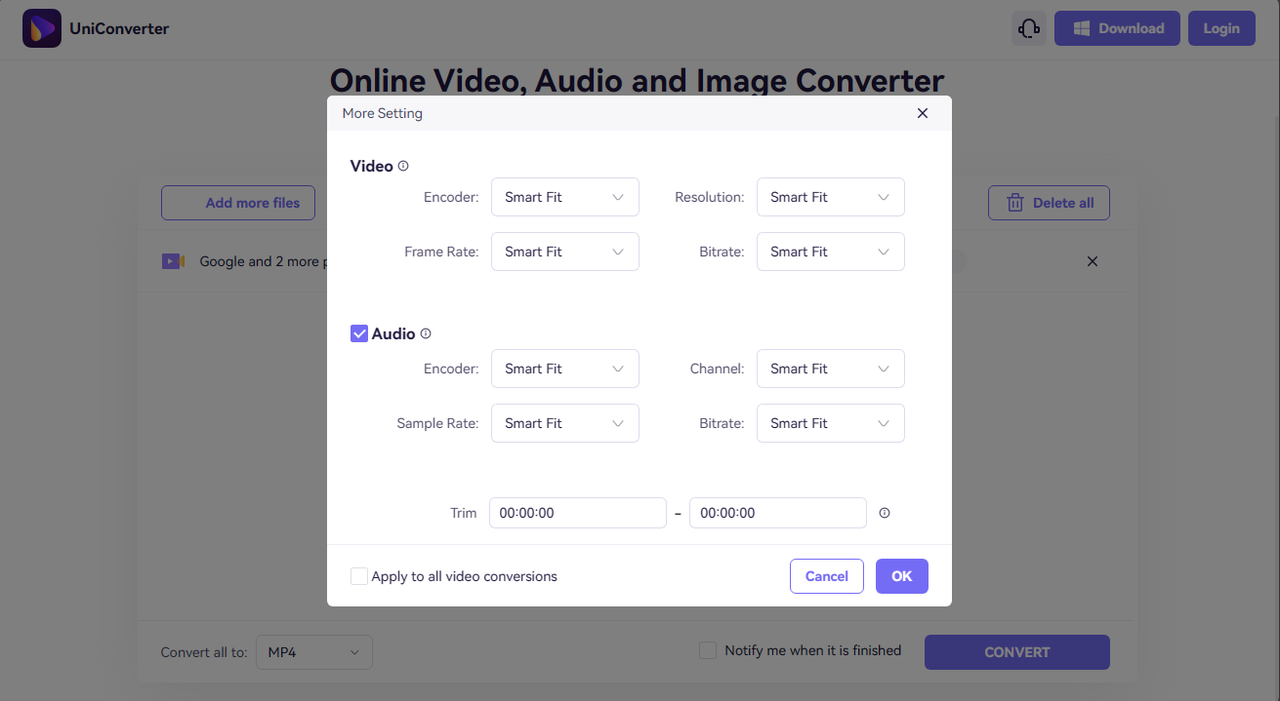Open the Convert all to MP4 dropdown
This screenshot has width=1280, height=701.
pyautogui.click(x=314, y=652)
